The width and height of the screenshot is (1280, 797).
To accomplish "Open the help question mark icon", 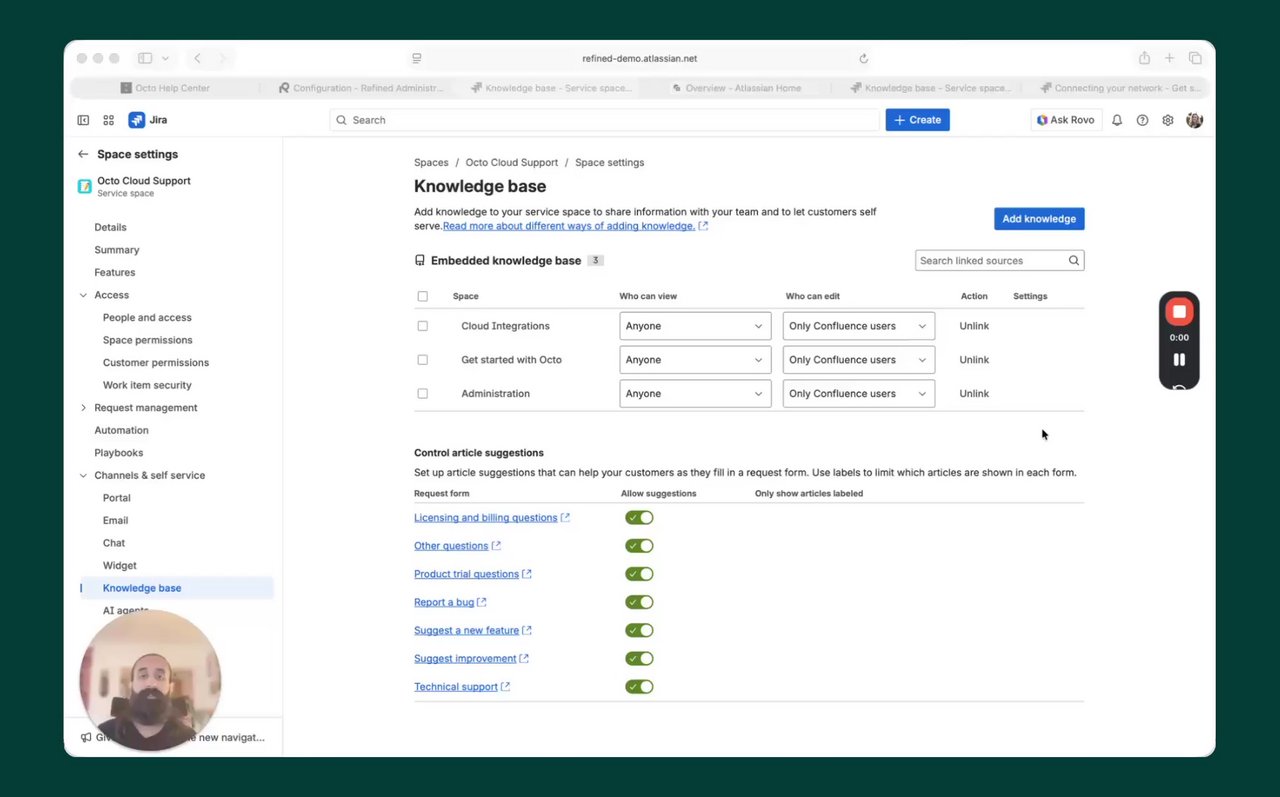I will click(1143, 120).
